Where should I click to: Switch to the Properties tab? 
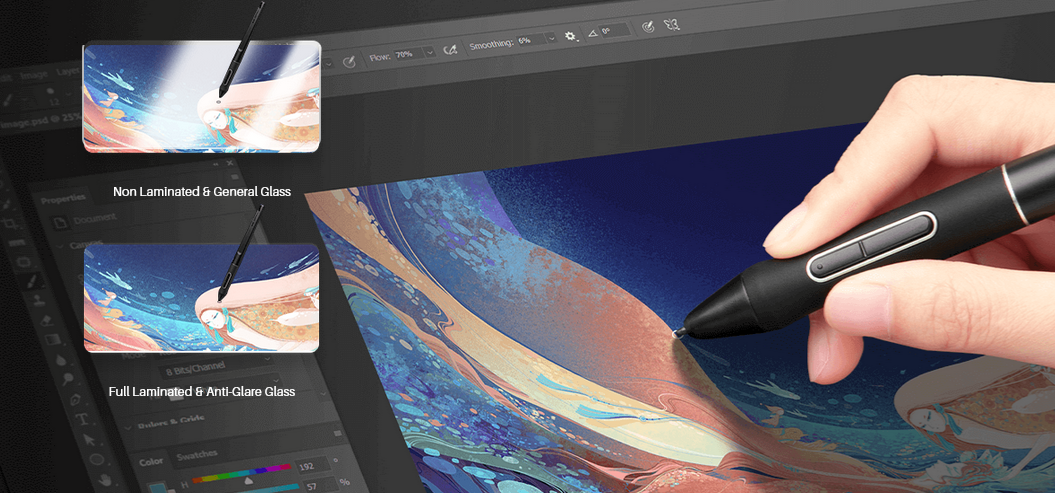click(x=63, y=198)
